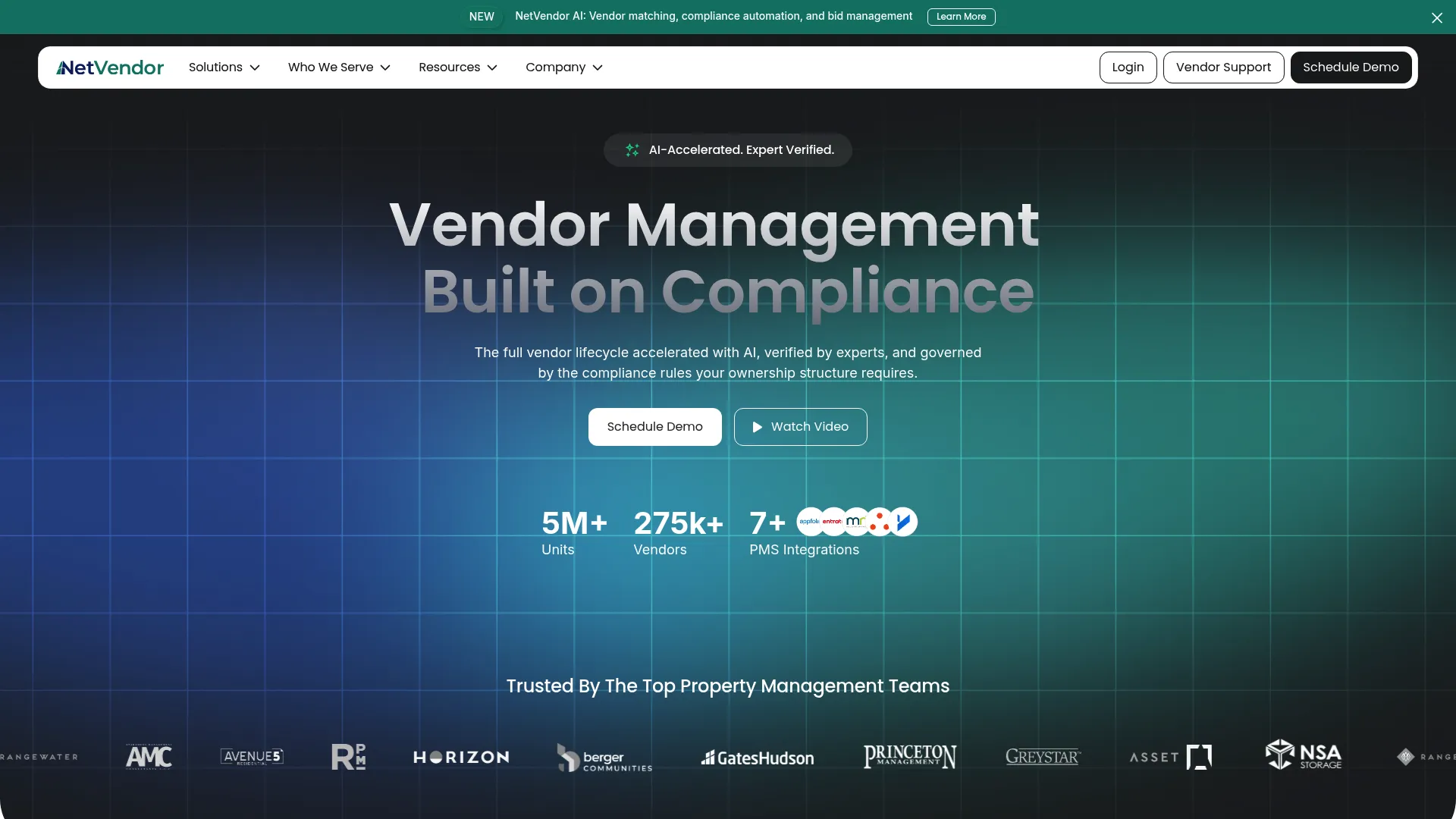Screen dimensions: 1456x819
Task: Click the left Rangewater logo text
Action: (39, 757)
